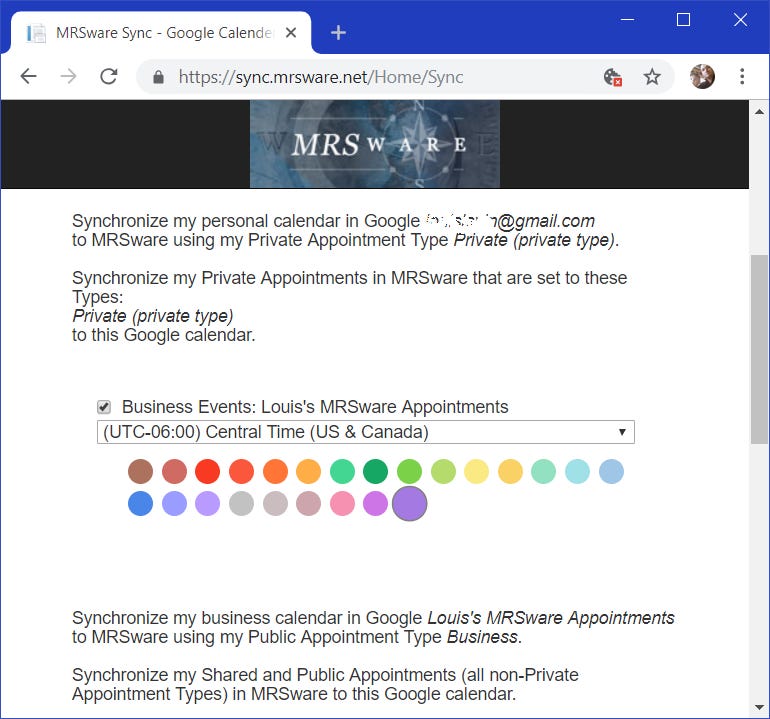Pick the periwinkle blue-violet swatch
This screenshot has height=719, width=770.
pyautogui.click(x=174, y=503)
